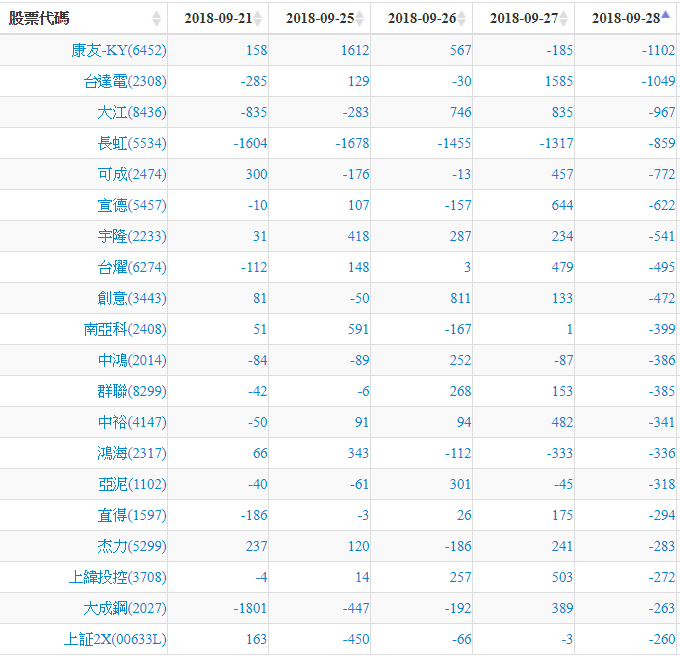Open 南亞科(2408) stock details
Image resolution: width=680 pixels, height=661 pixels.
point(125,330)
